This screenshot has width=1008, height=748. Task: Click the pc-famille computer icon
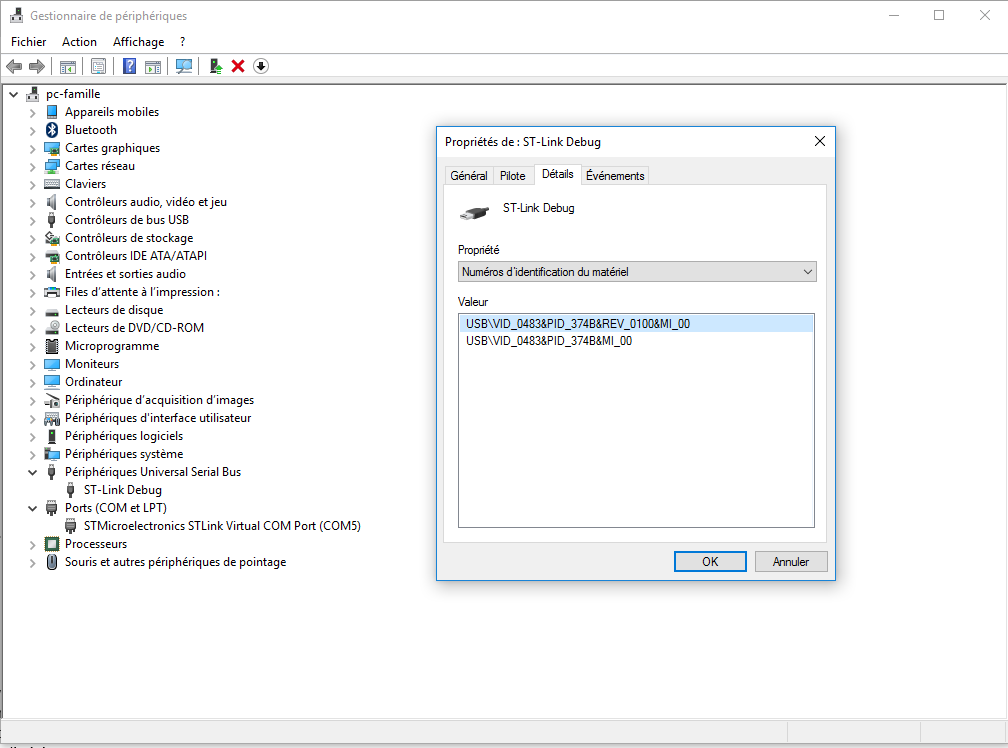pos(33,94)
